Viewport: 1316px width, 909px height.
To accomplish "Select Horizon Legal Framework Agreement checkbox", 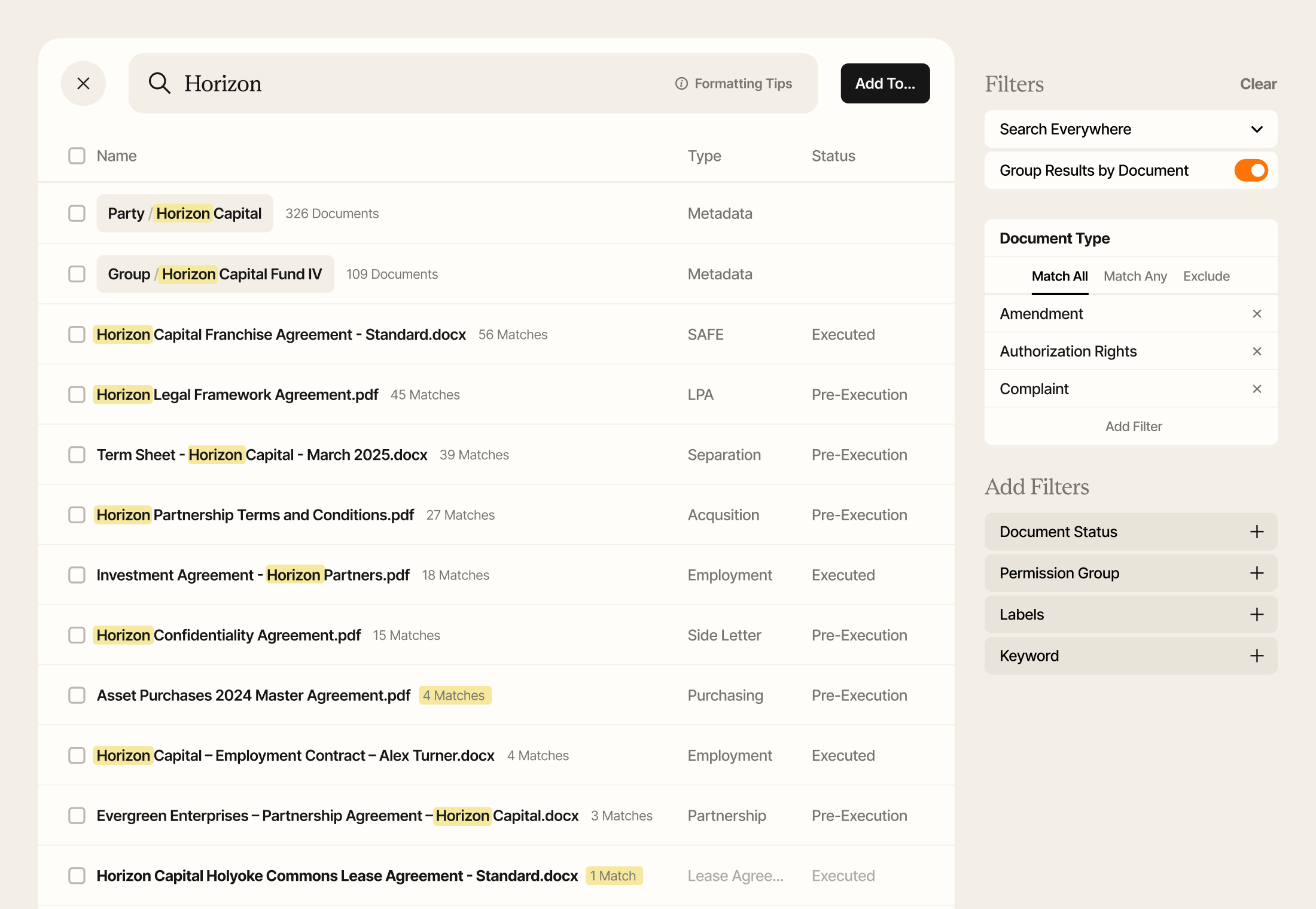I will pyautogui.click(x=77, y=395).
